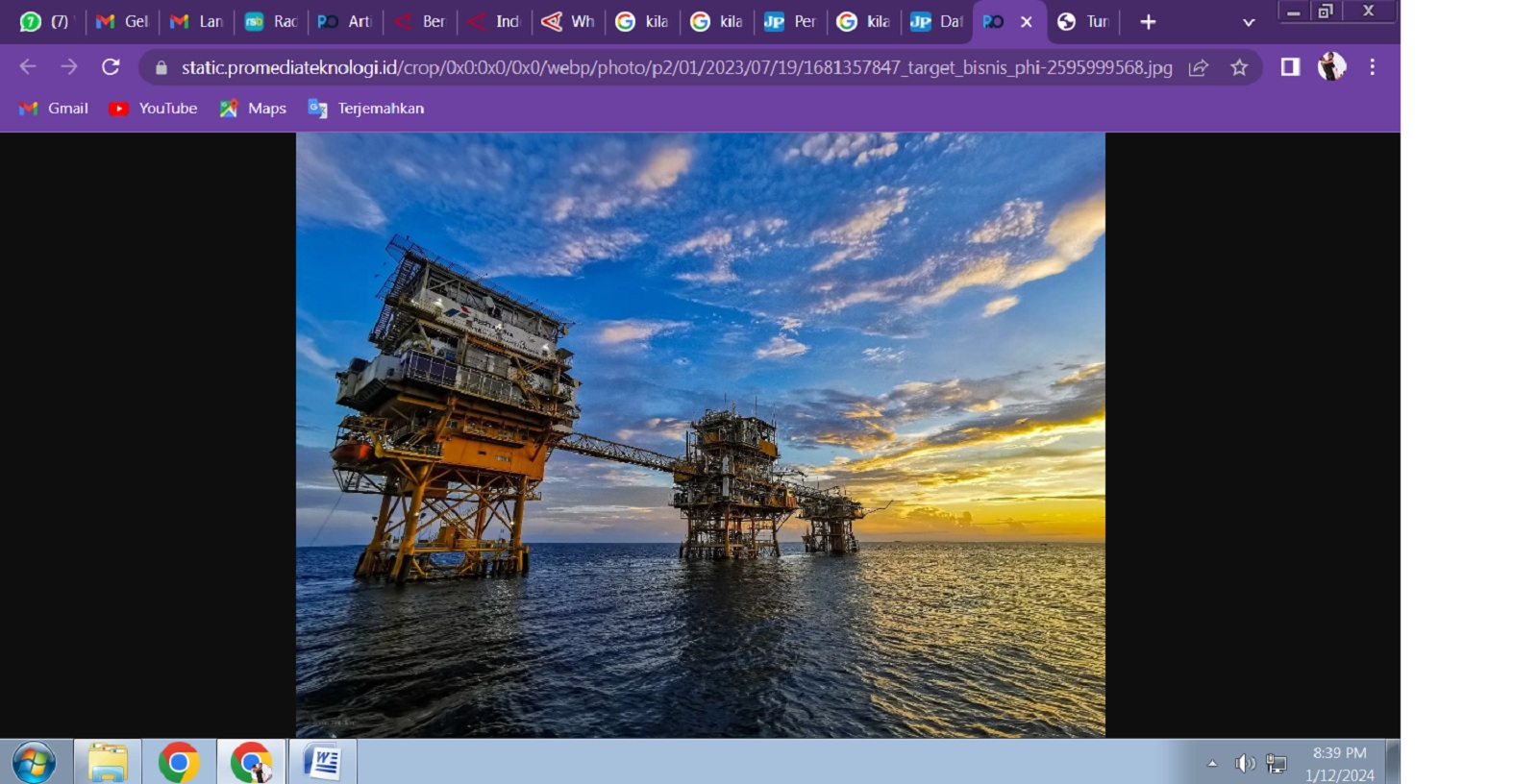
Task: Open a new tab with the plus button
Action: point(1148,21)
